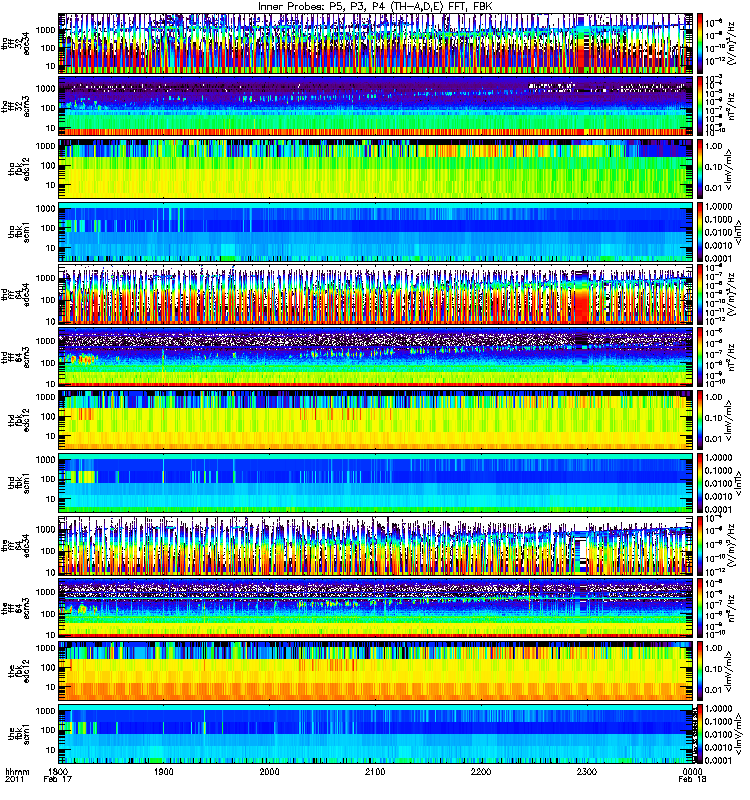
Task: Click the "the fff 64 scm3" panel label
Action: tap(15, 608)
